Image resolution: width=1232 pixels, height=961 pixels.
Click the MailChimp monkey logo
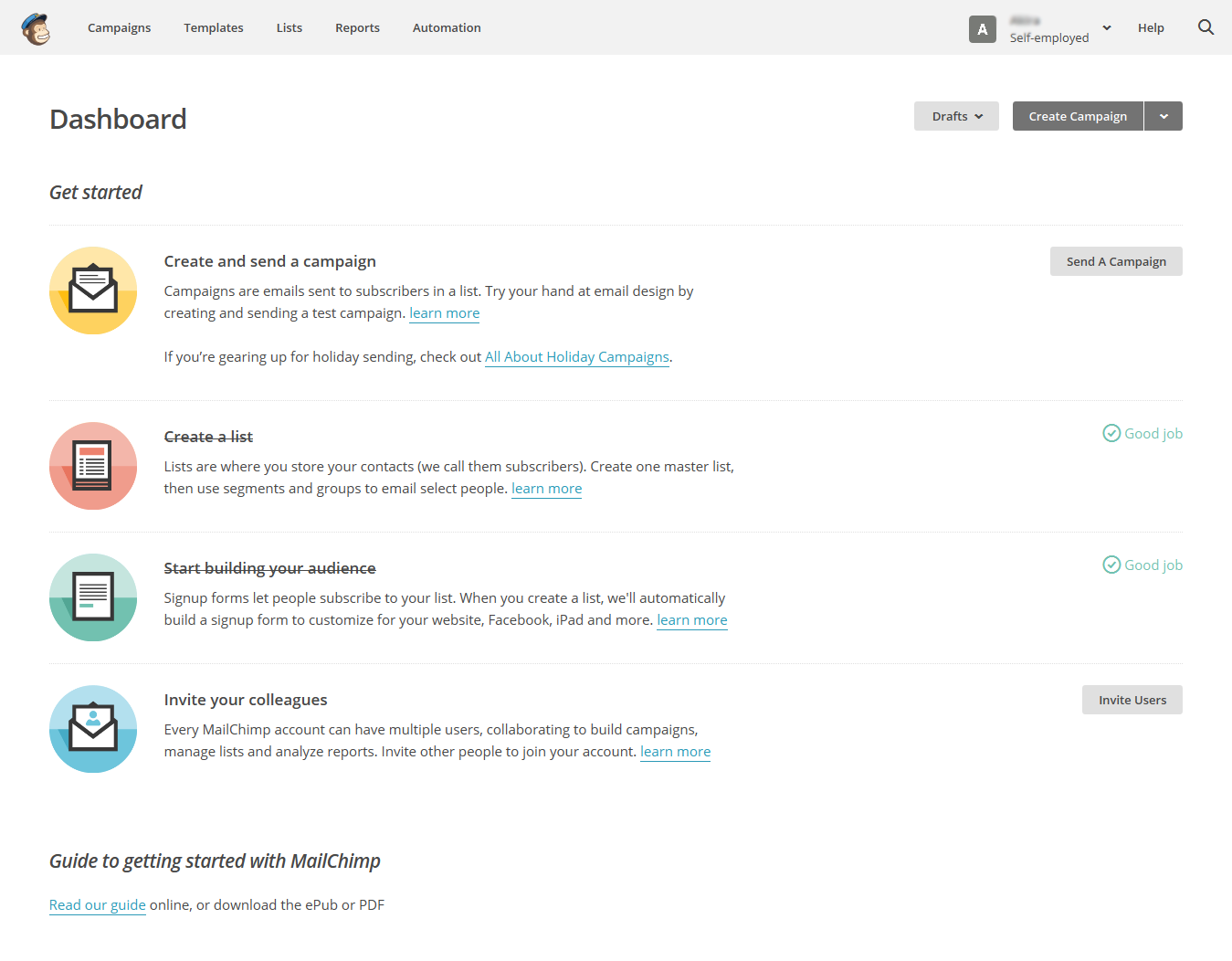tap(36, 28)
